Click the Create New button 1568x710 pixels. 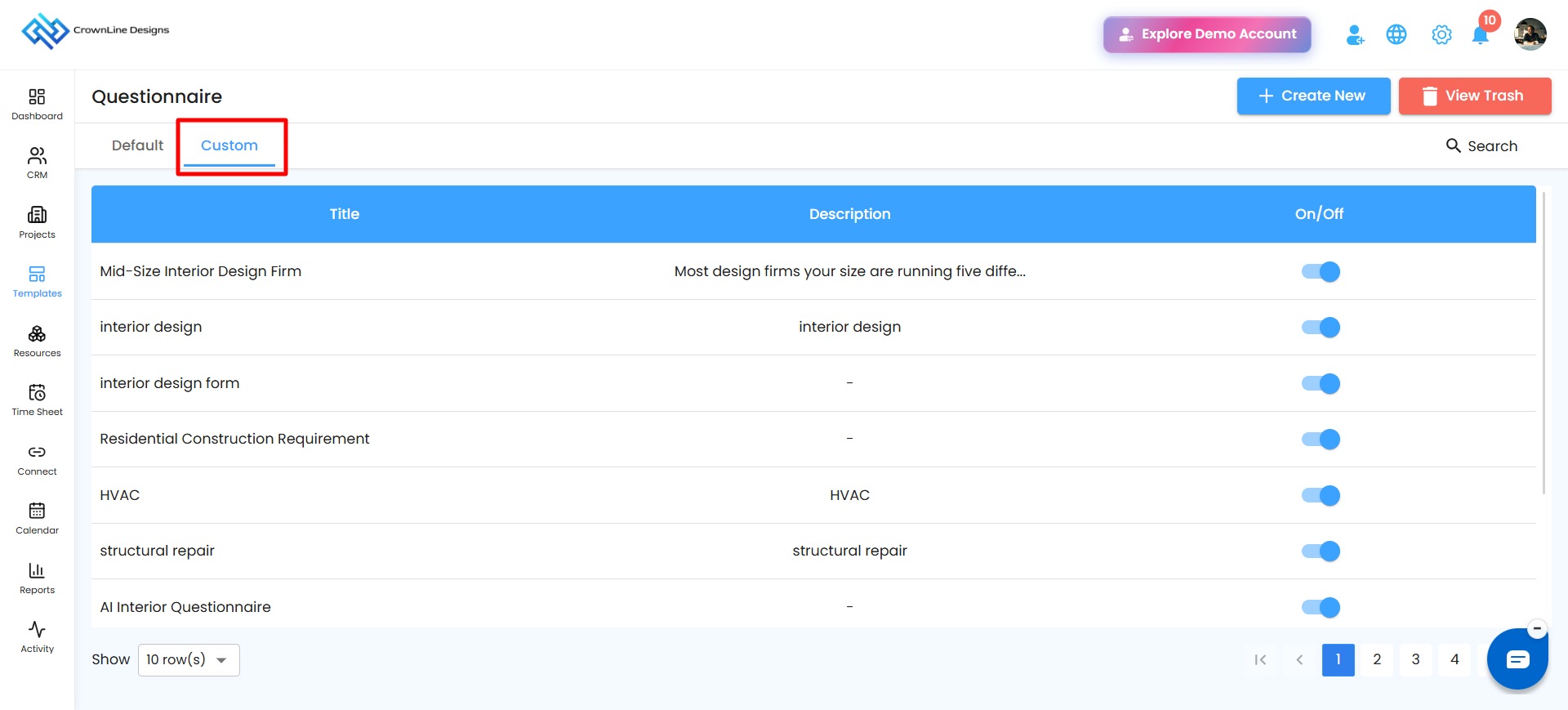tap(1313, 96)
